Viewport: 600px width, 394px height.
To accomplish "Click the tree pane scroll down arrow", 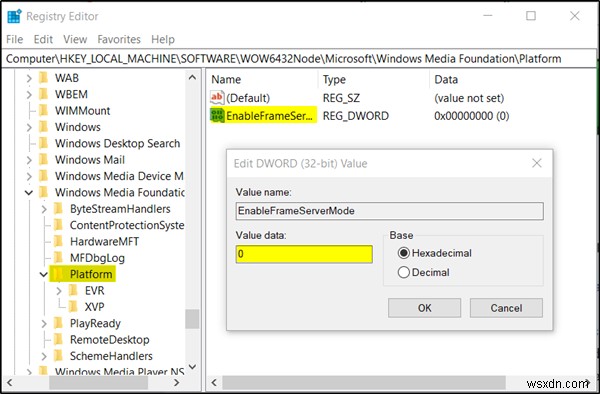I will [192, 367].
